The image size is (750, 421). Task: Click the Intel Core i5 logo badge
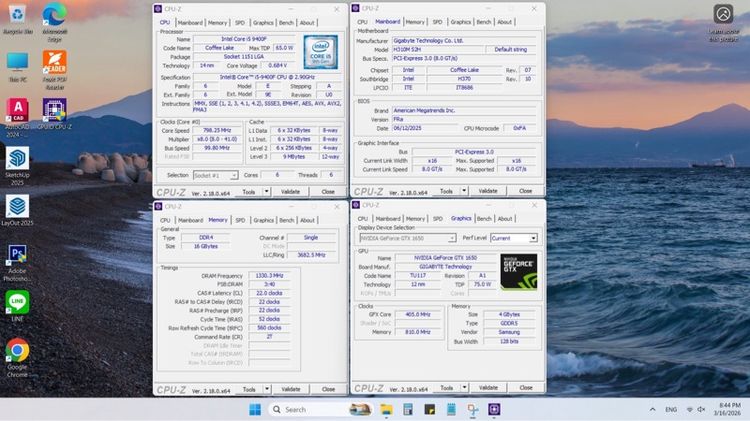click(320, 52)
